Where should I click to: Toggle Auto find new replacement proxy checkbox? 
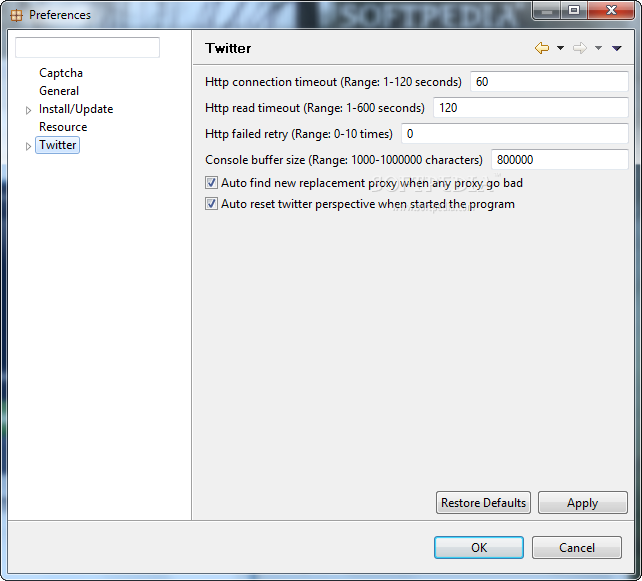point(211,183)
